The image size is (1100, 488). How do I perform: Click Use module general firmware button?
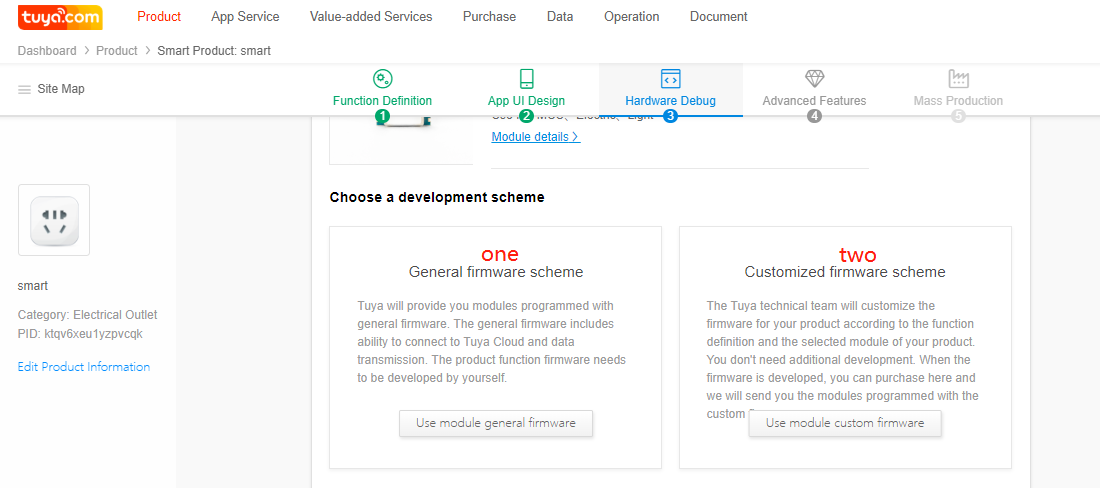tap(496, 423)
